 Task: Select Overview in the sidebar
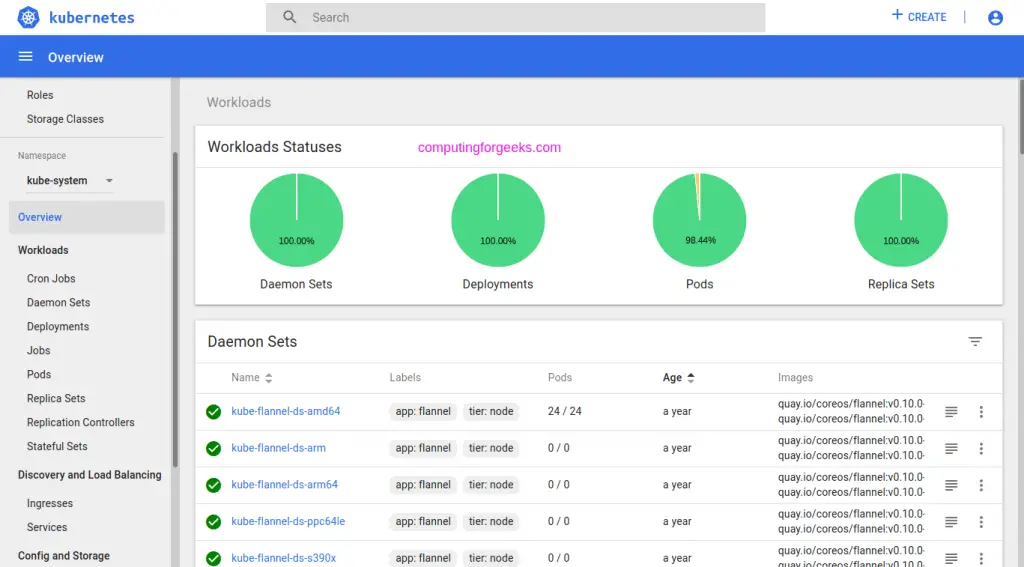point(87,217)
